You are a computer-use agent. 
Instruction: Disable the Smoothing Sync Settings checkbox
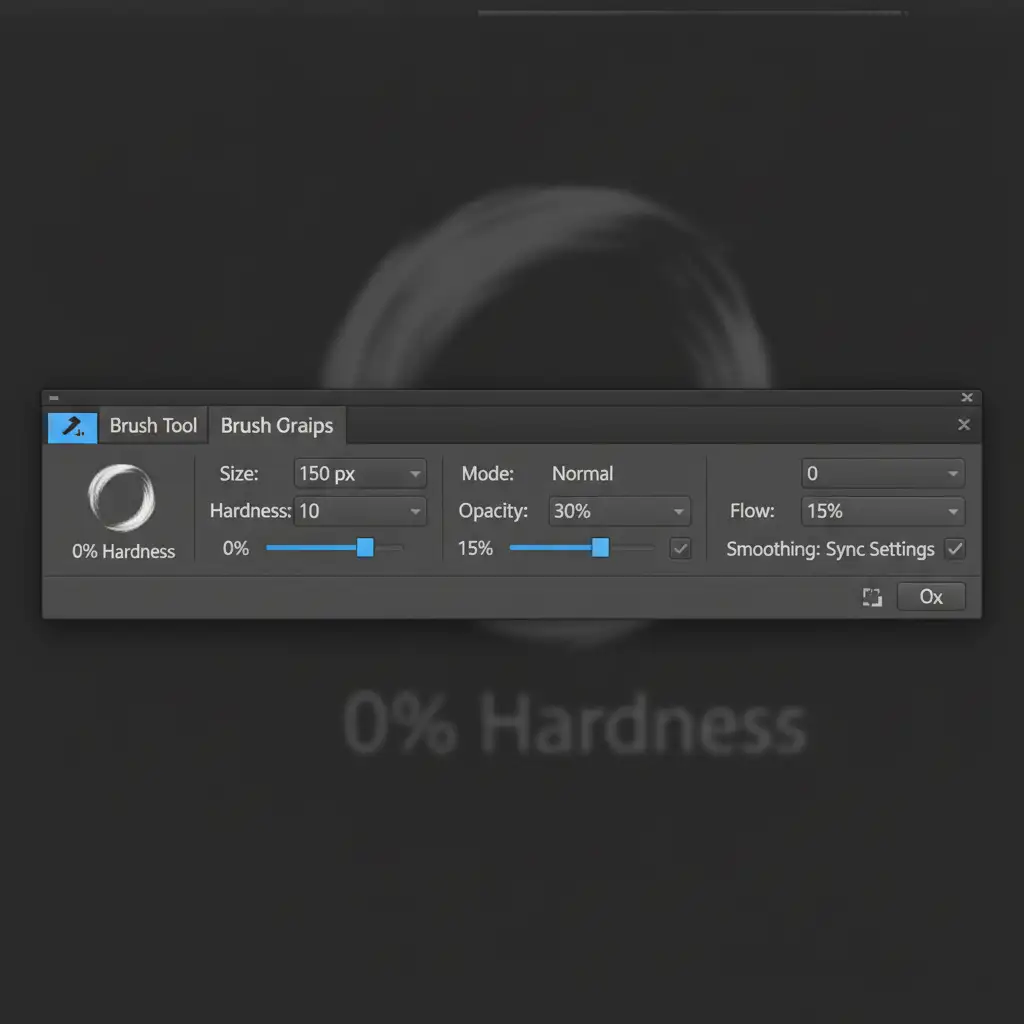[955, 549]
